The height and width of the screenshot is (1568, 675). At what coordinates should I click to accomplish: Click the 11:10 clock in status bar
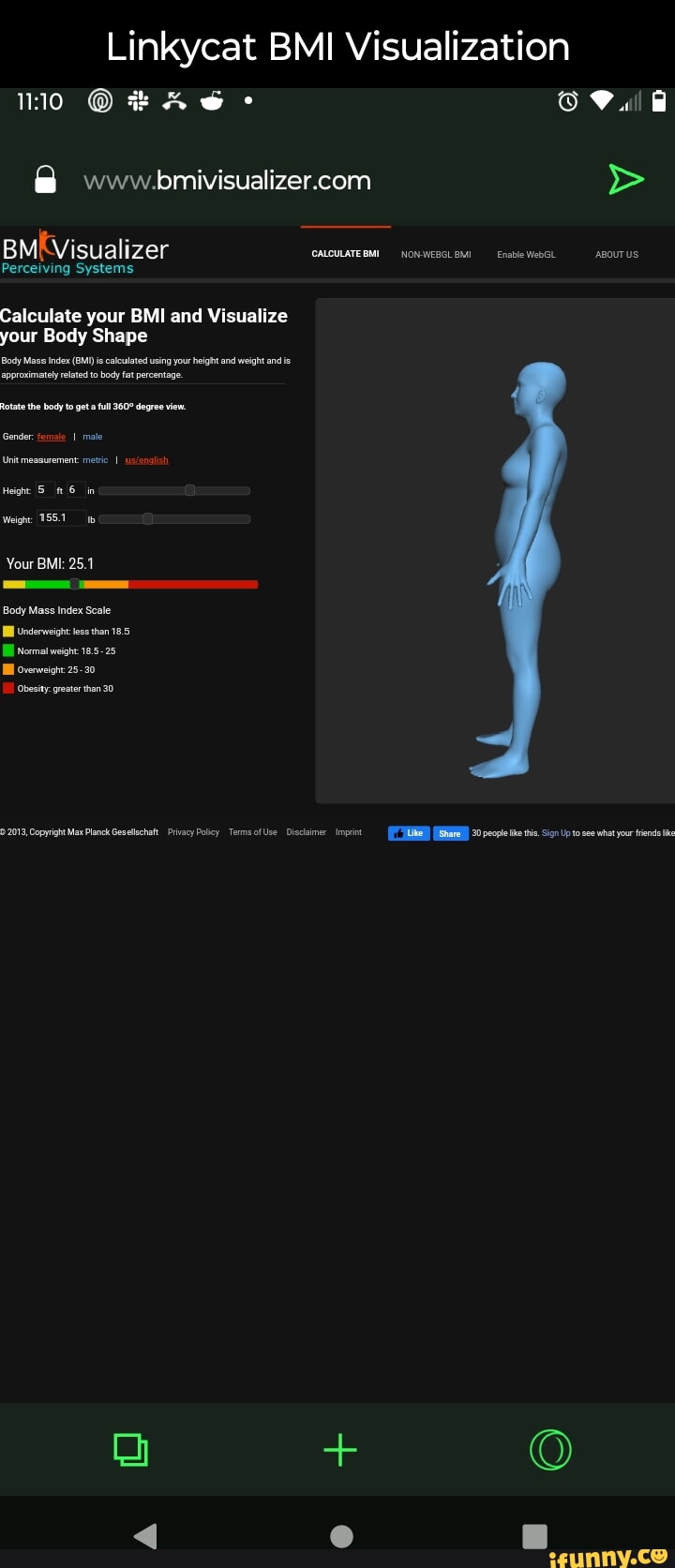tap(40, 101)
